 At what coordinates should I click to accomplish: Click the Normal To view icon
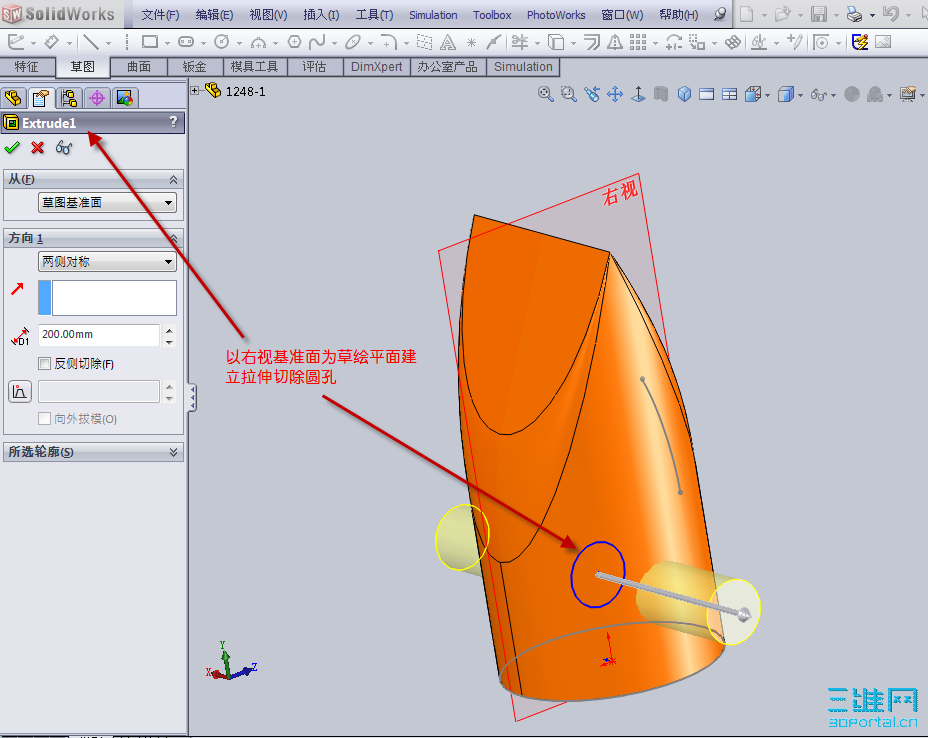638,94
